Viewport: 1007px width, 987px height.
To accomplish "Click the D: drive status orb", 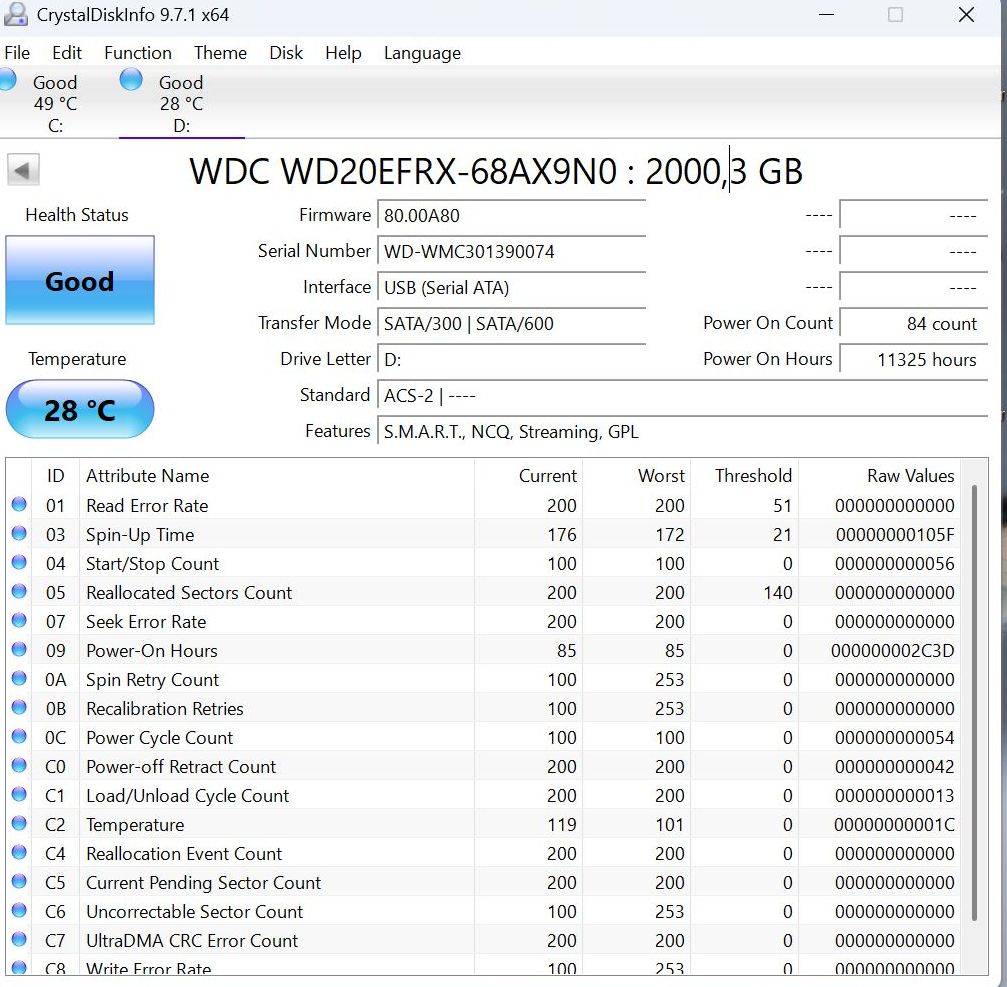I will click(x=131, y=81).
